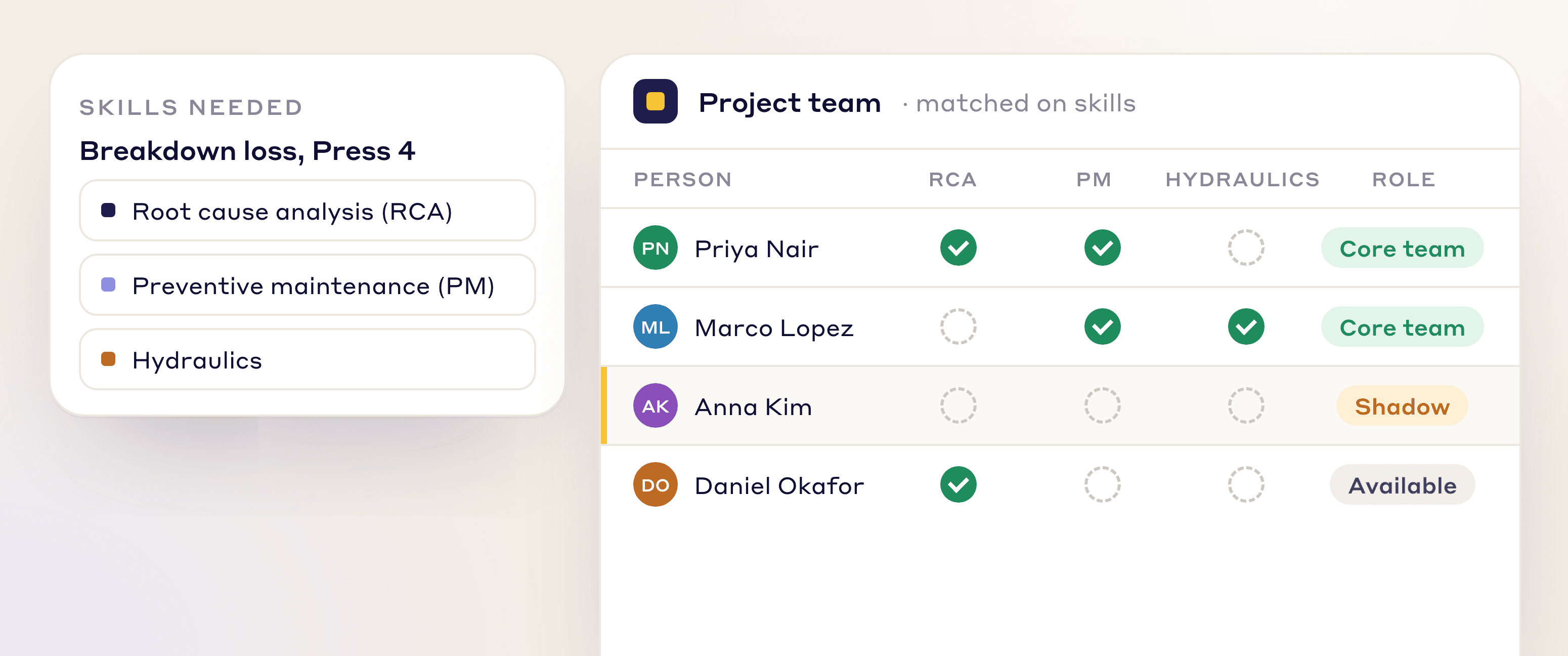1568x656 pixels.
Task: Click the Project team yellow square icon
Action: 655,102
